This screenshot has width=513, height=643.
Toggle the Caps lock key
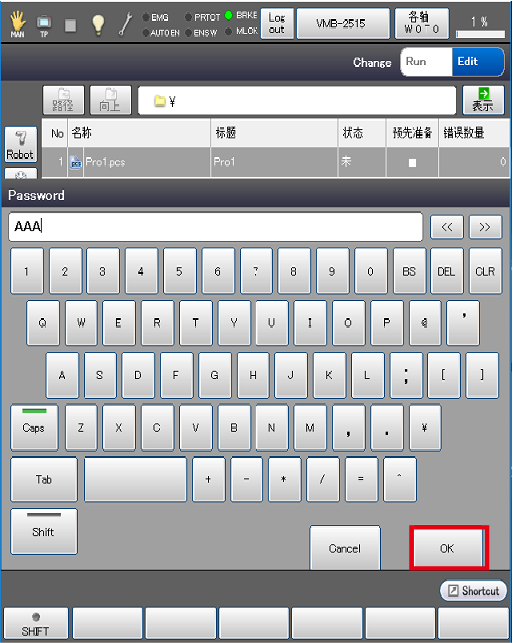(x=34, y=428)
